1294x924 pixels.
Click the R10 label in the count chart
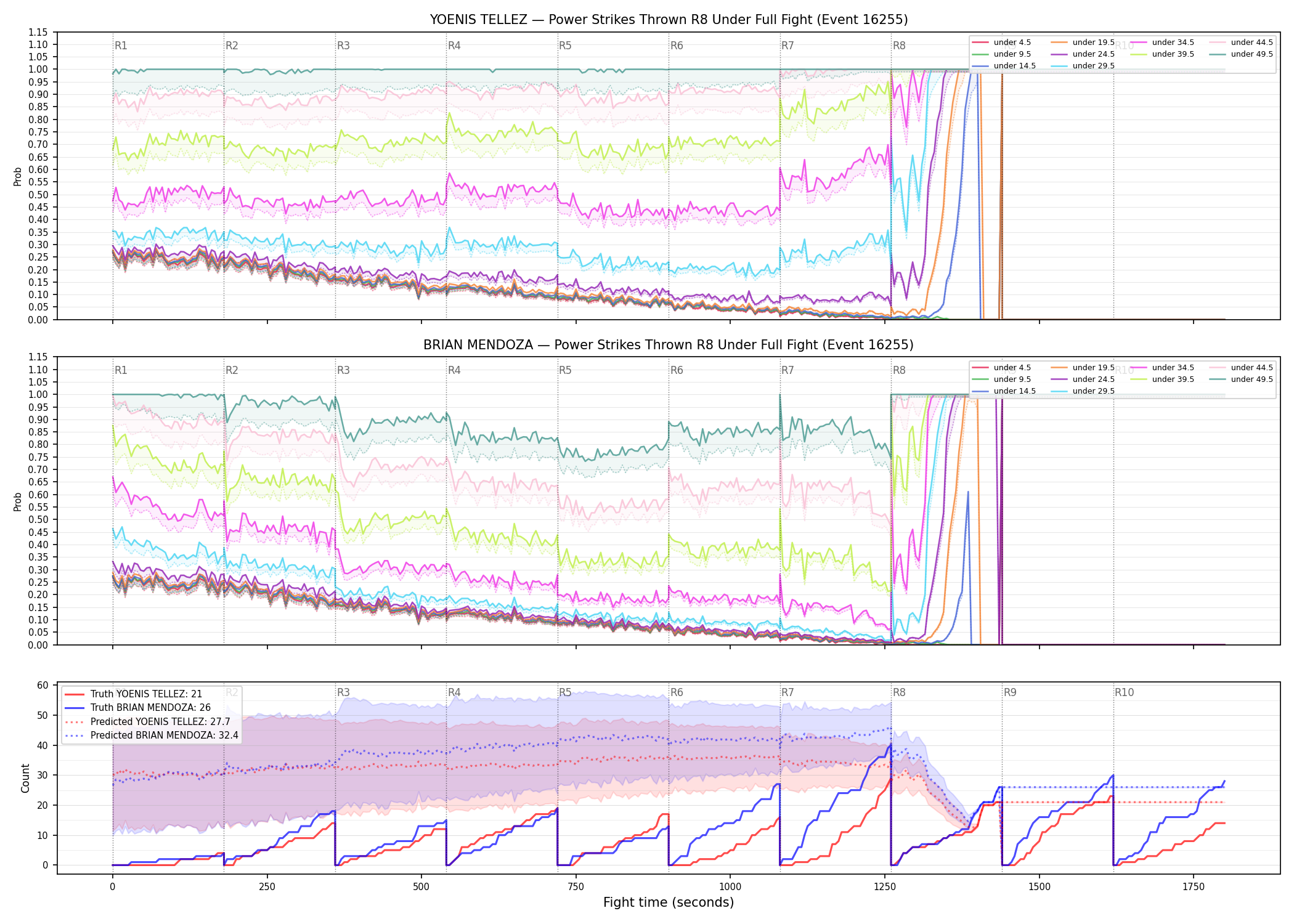pyautogui.click(x=1124, y=692)
